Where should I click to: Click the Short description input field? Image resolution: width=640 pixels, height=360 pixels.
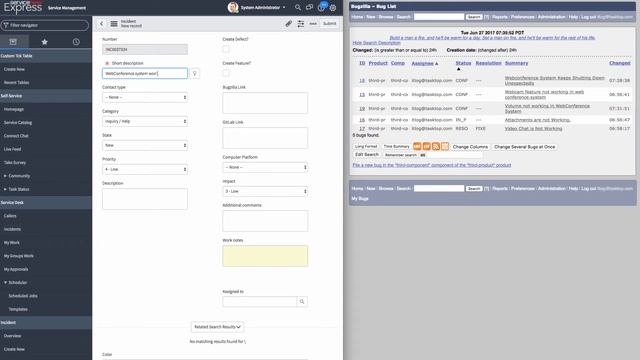pos(145,73)
